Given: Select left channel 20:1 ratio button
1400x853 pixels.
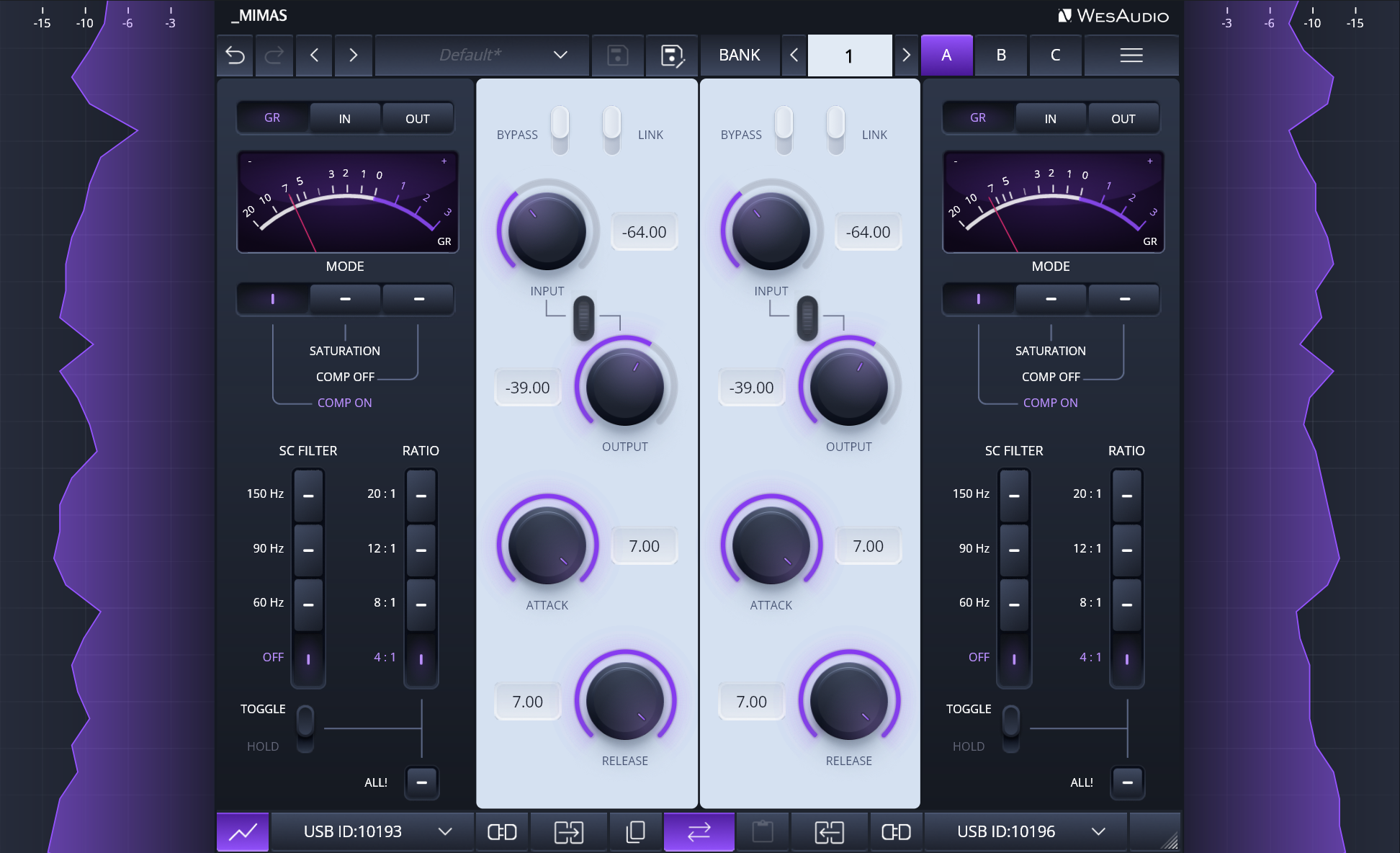Looking at the screenshot, I should coord(421,496).
